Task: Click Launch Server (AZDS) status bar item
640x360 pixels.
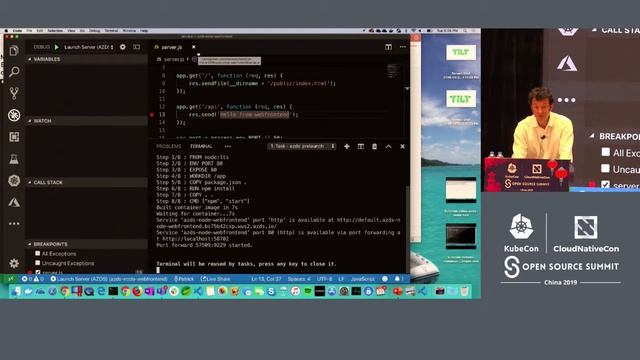Action: point(109,279)
